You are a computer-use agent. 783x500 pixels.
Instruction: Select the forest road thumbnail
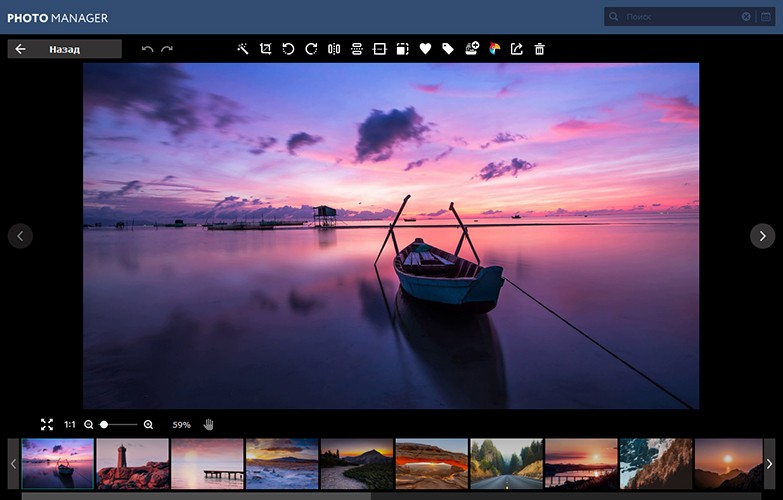(x=506, y=464)
